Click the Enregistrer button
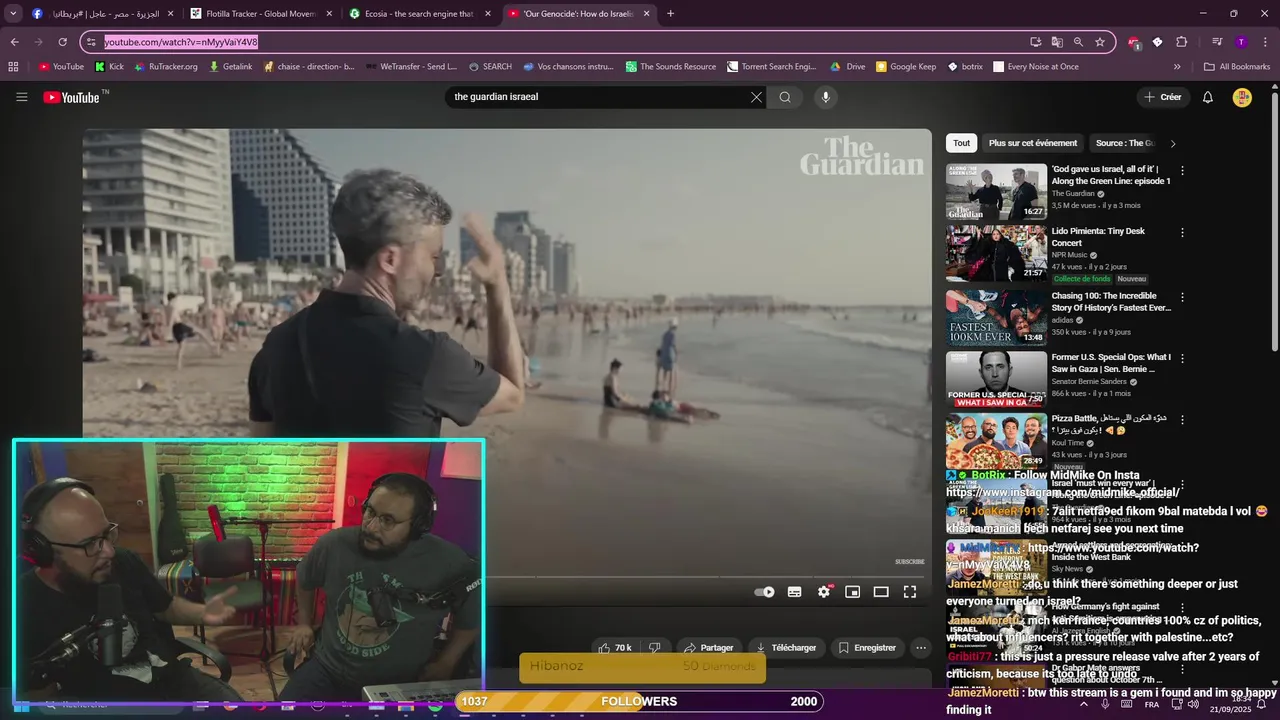The height and width of the screenshot is (720, 1280). click(867, 648)
